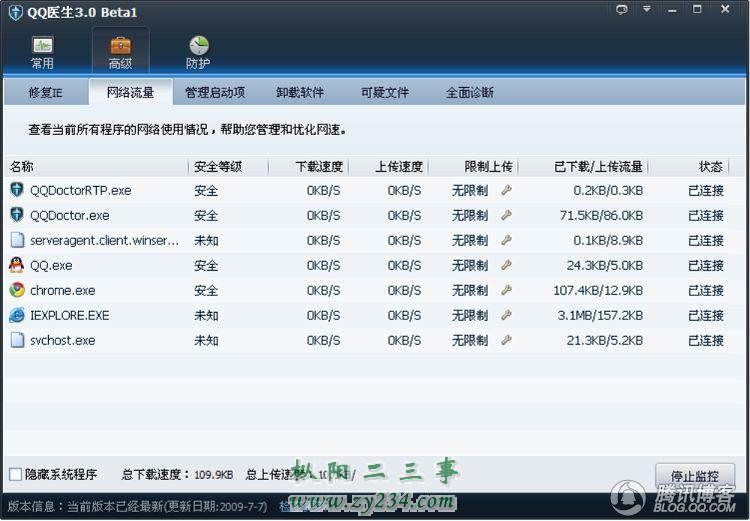Select the serveragent.client file icon
The image size is (750, 521).
tap(17, 240)
